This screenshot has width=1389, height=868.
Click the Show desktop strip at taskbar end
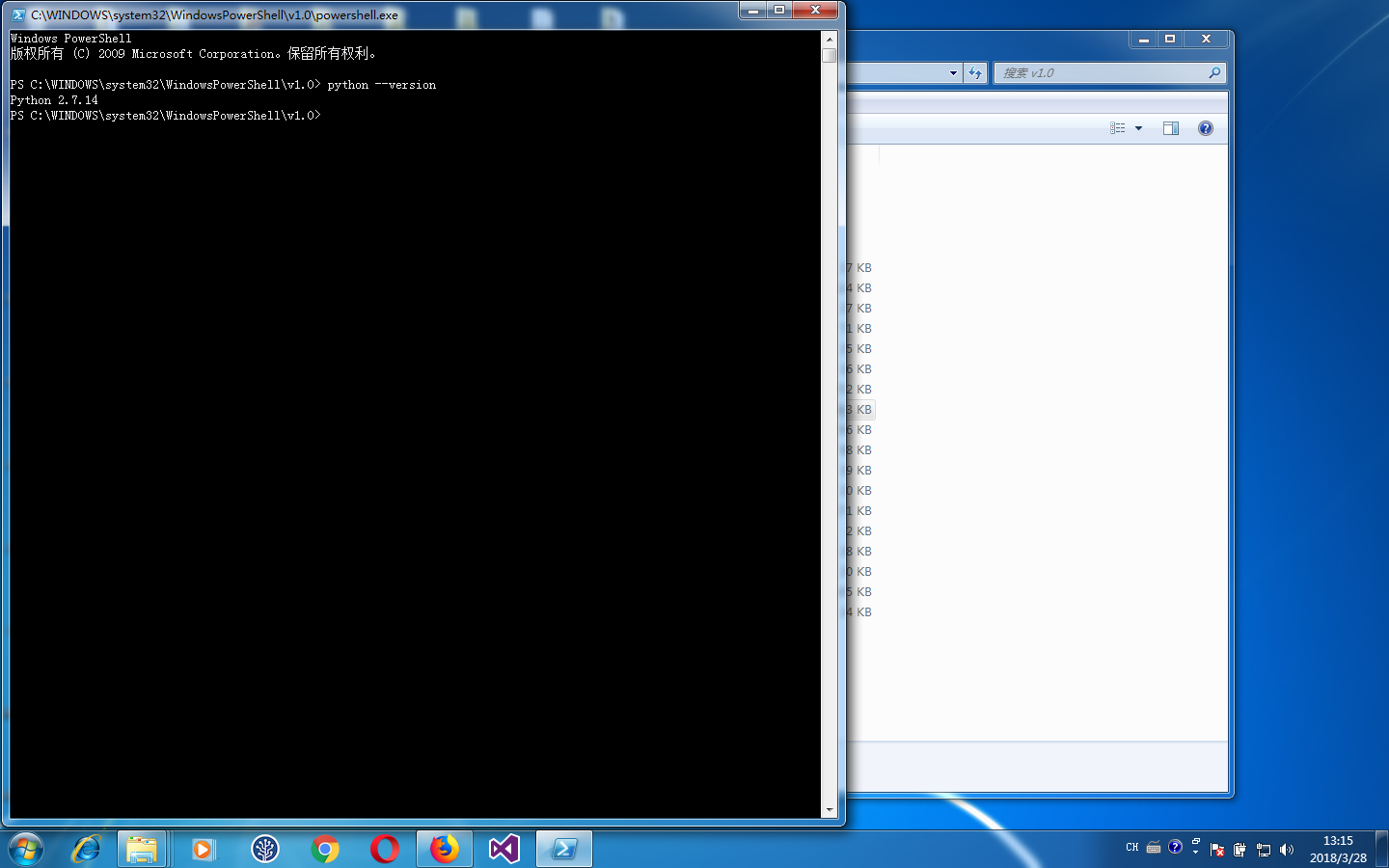(x=1381, y=849)
